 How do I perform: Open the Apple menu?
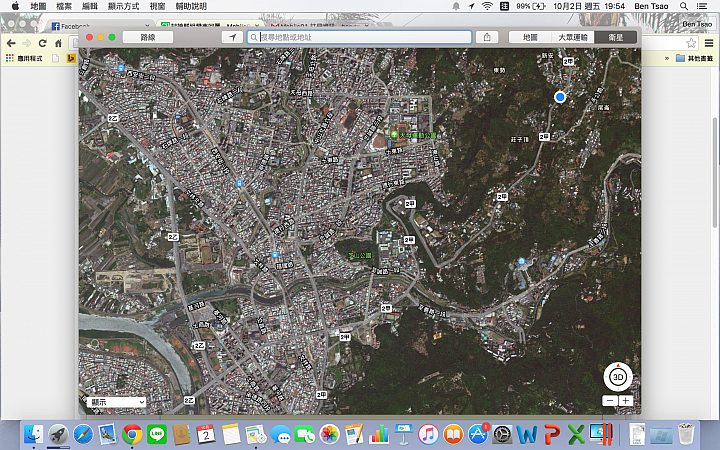(15, 6)
